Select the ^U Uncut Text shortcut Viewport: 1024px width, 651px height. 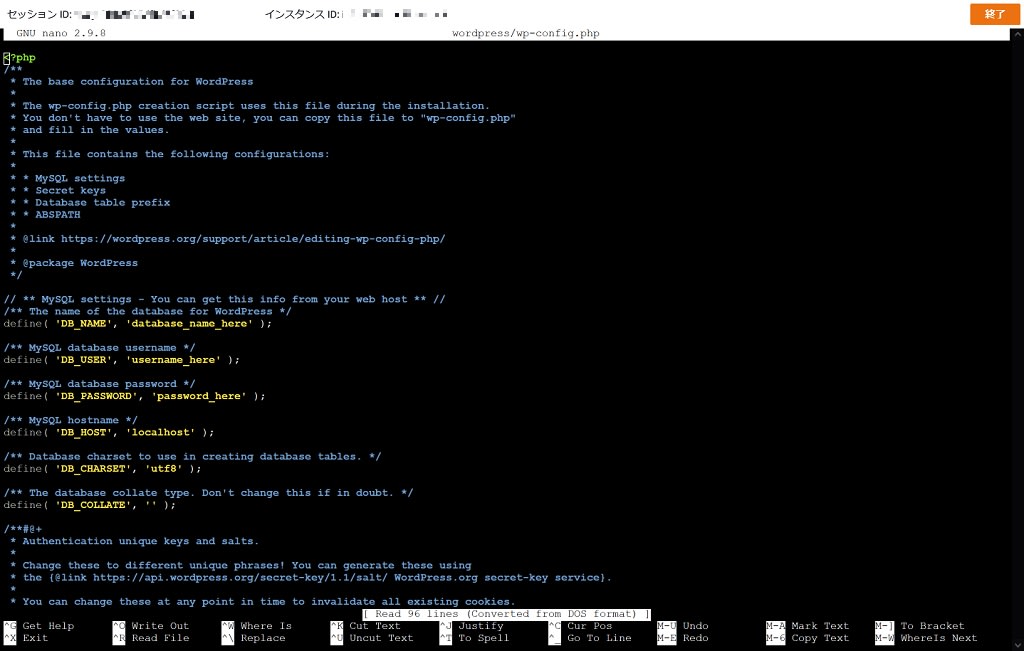tap(372, 638)
